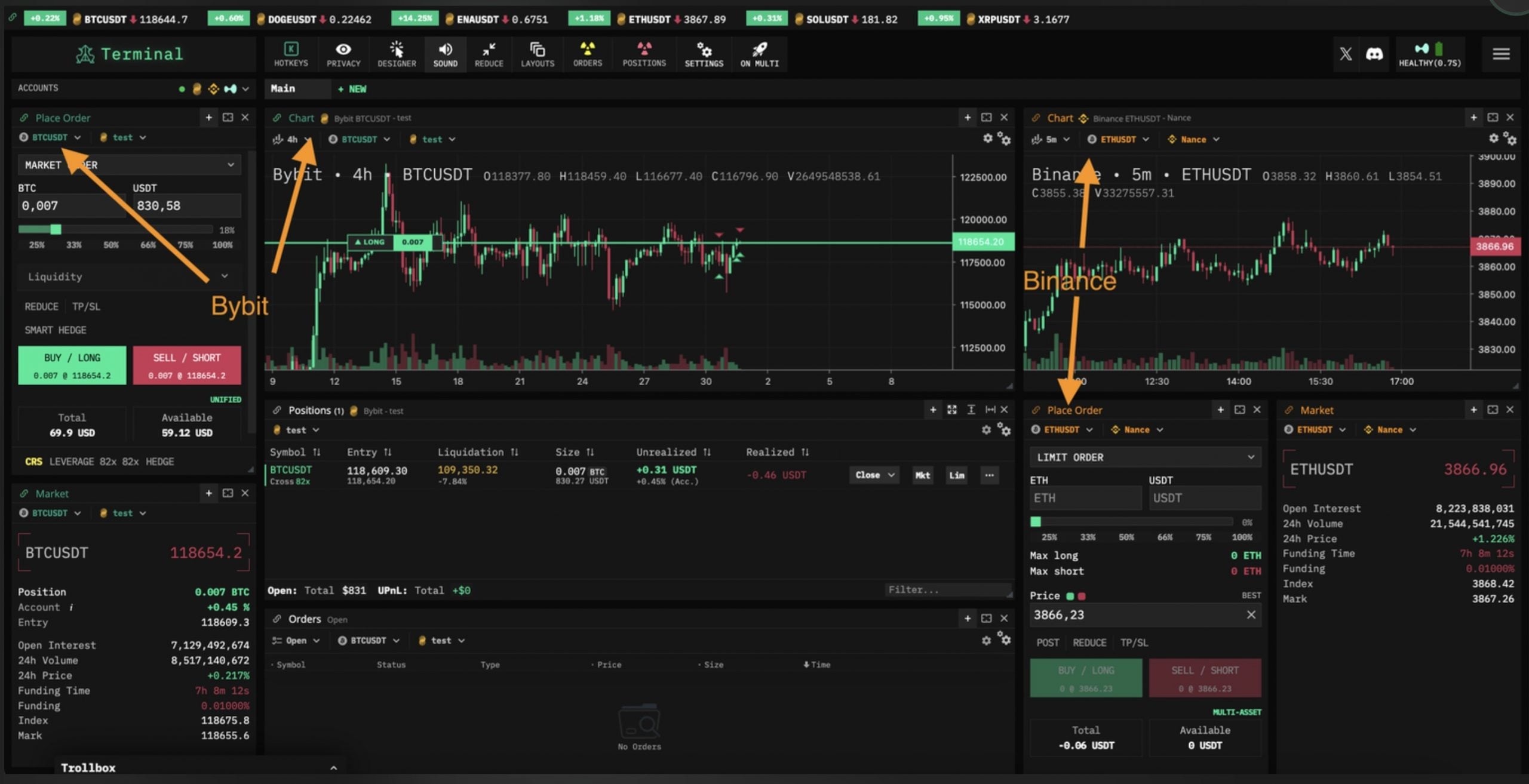Screen dimensions: 1529x784
Task: Switch to TP/SL mode in Place Order
Action: (x=87, y=306)
